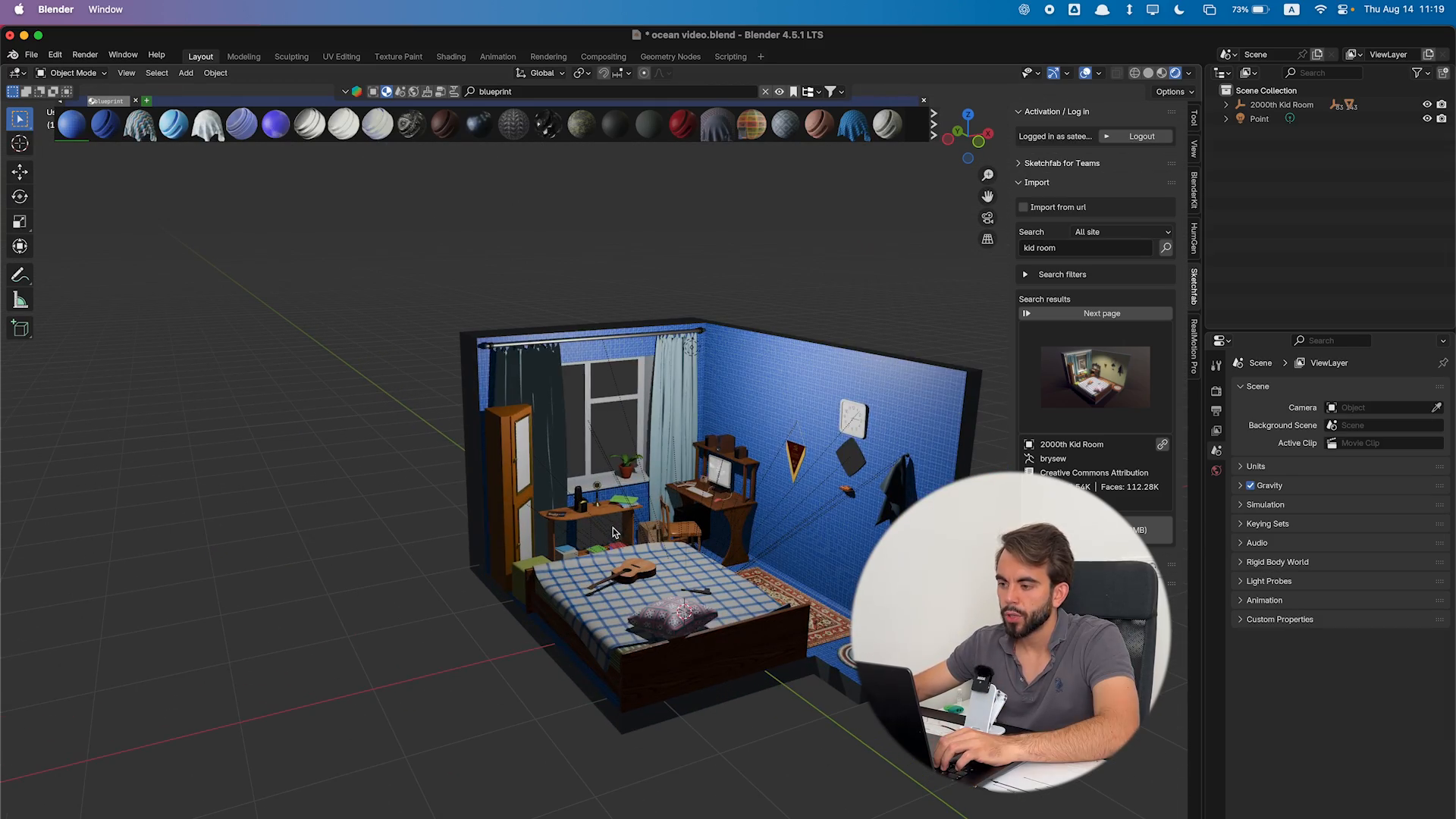Activate the Annotate pencil tool
Screen dimensions: 1456x819
[x=20, y=275]
